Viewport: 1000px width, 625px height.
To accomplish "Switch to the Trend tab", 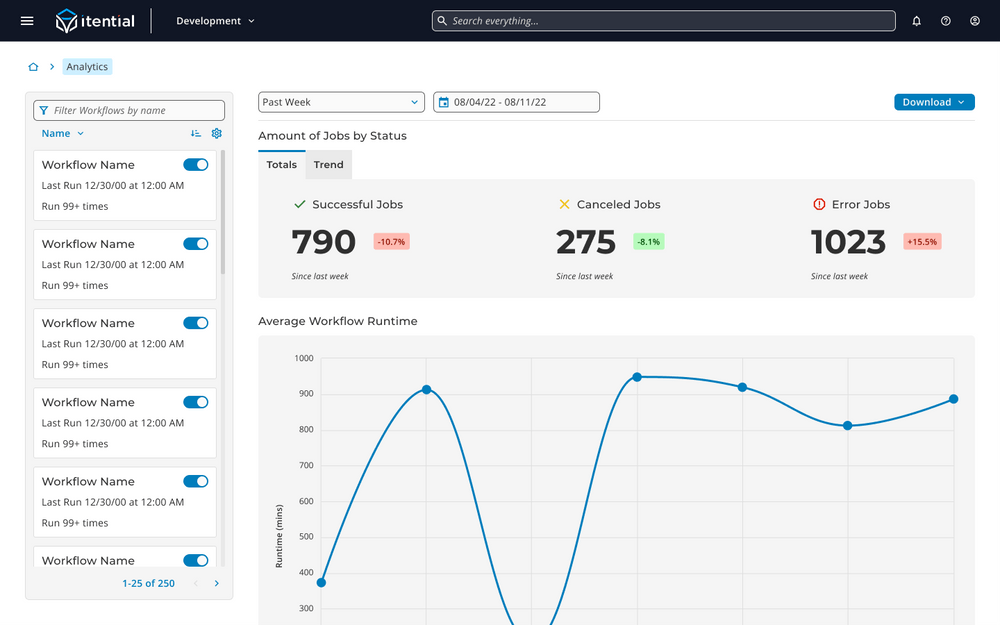I will coord(328,165).
